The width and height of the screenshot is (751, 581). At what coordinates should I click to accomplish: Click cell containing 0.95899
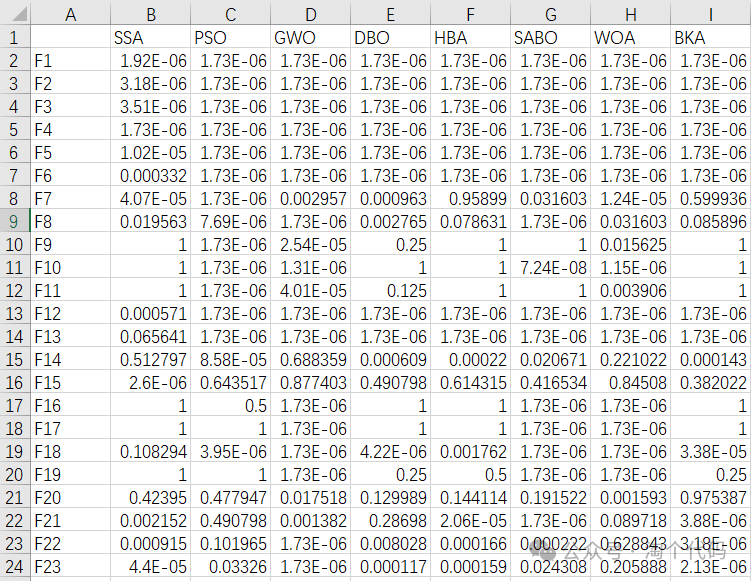pyautogui.click(x=470, y=198)
